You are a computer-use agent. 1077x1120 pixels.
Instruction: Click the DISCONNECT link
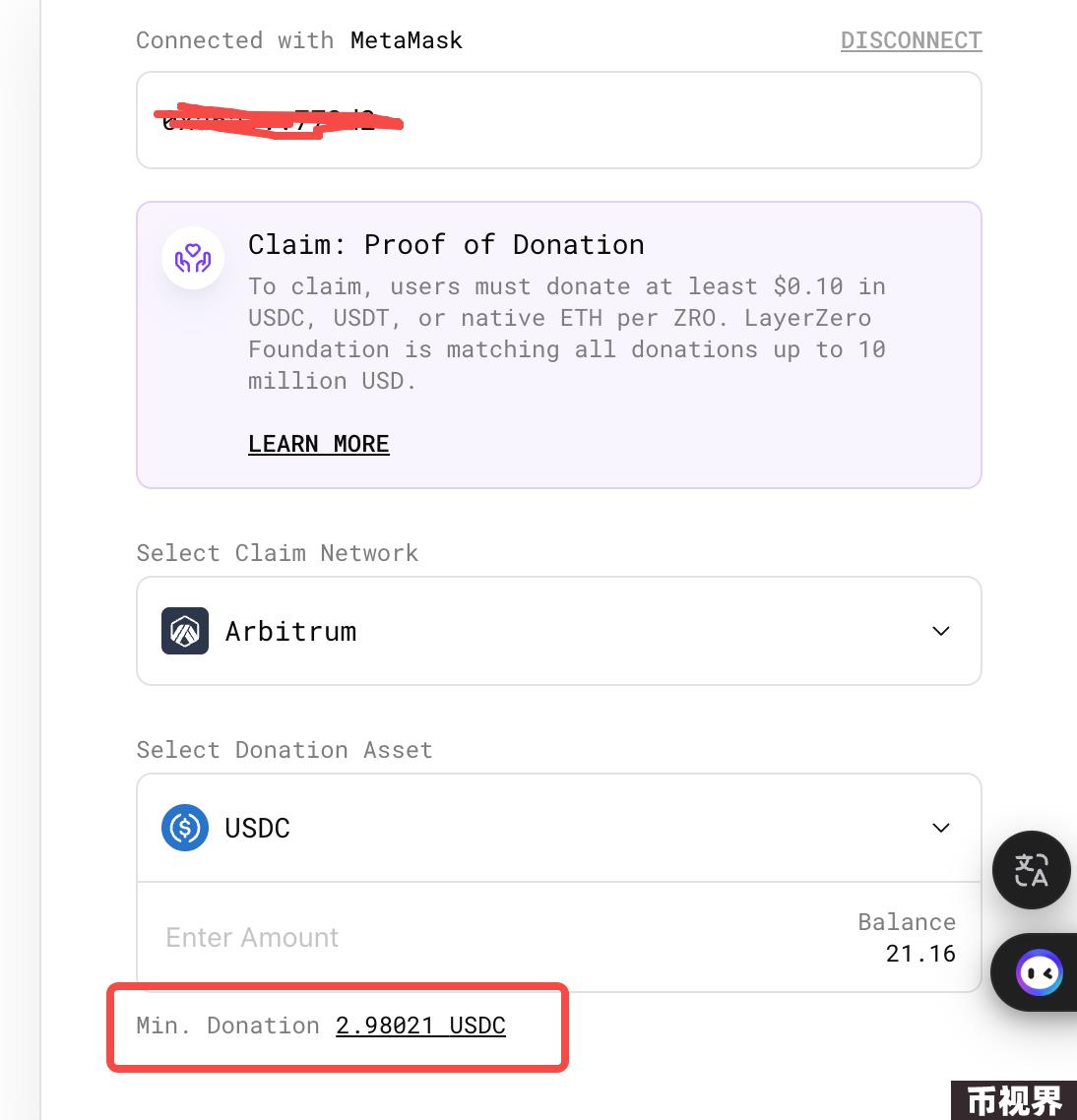tap(911, 40)
